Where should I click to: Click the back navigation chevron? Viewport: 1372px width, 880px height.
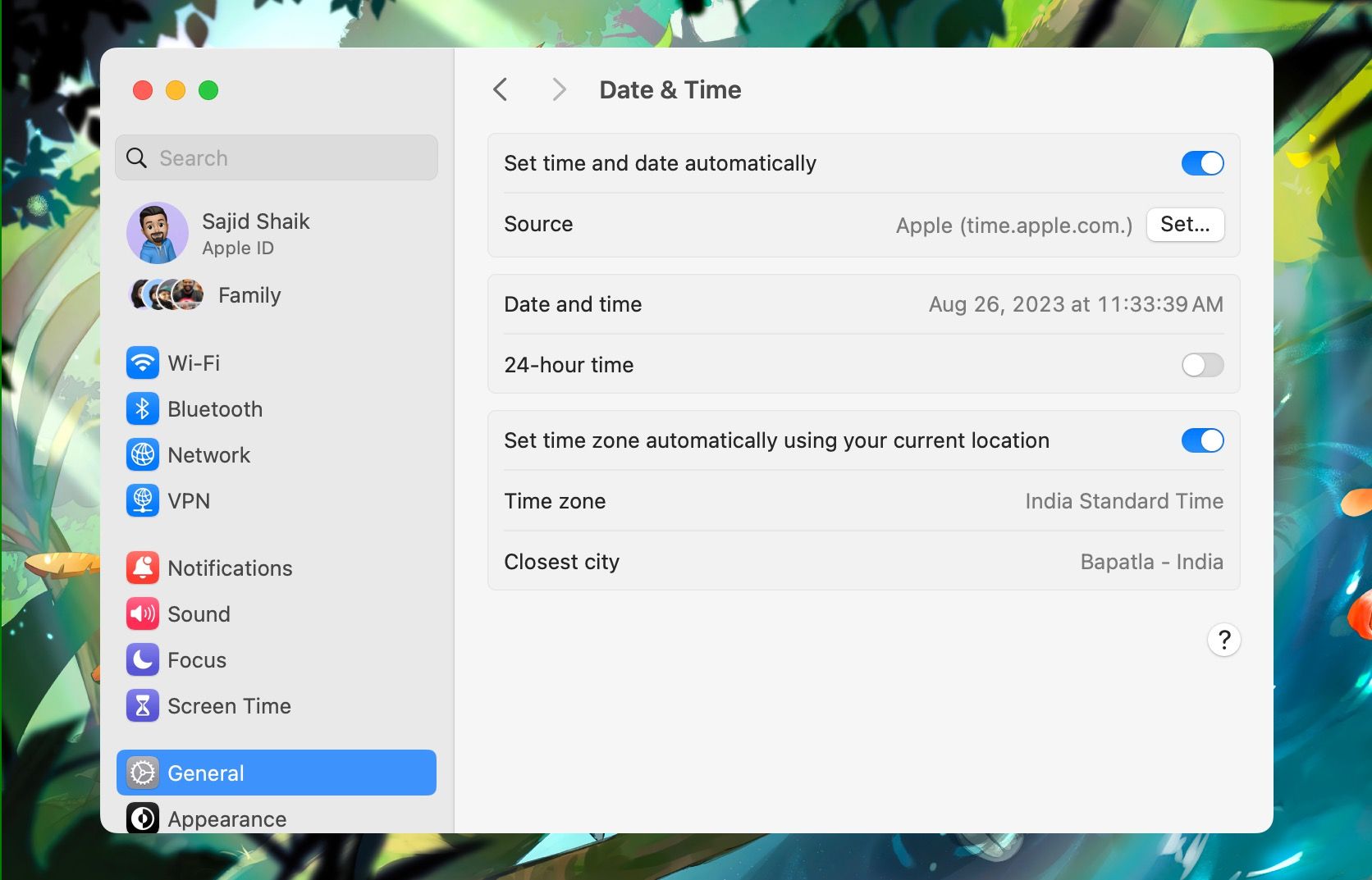pyautogui.click(x=500, y=89)
